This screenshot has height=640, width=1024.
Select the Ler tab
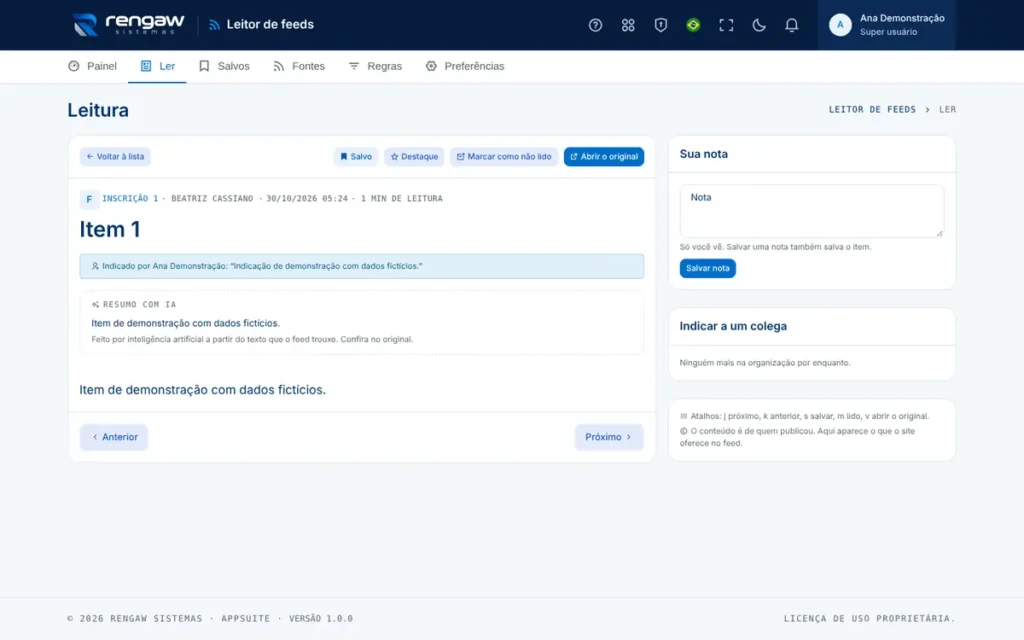click(x=157, y=66)
